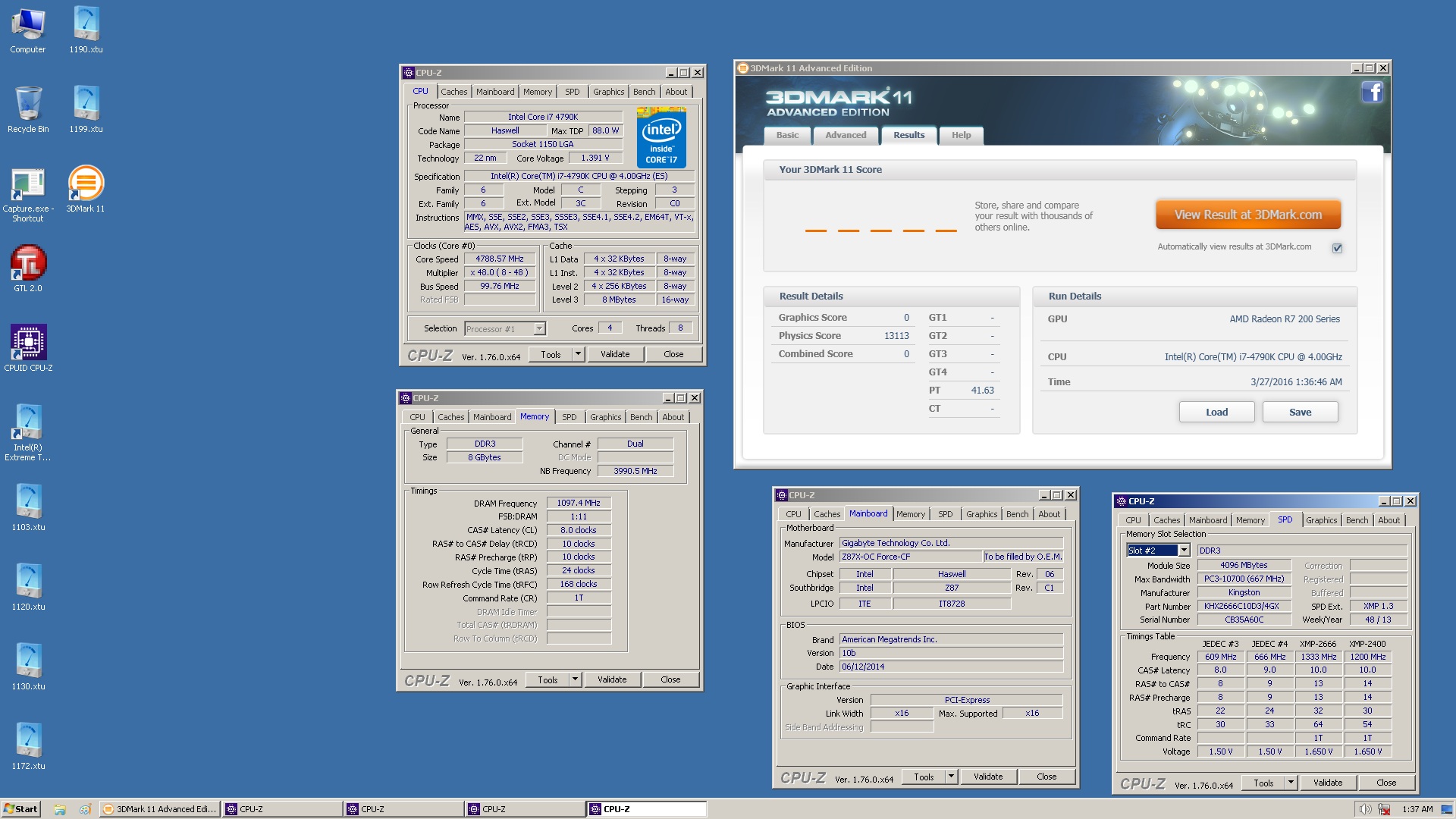The width and height of the screenshot is (1456, 819).
Task: Click the Save button in Run Details
Action: 1300,412
